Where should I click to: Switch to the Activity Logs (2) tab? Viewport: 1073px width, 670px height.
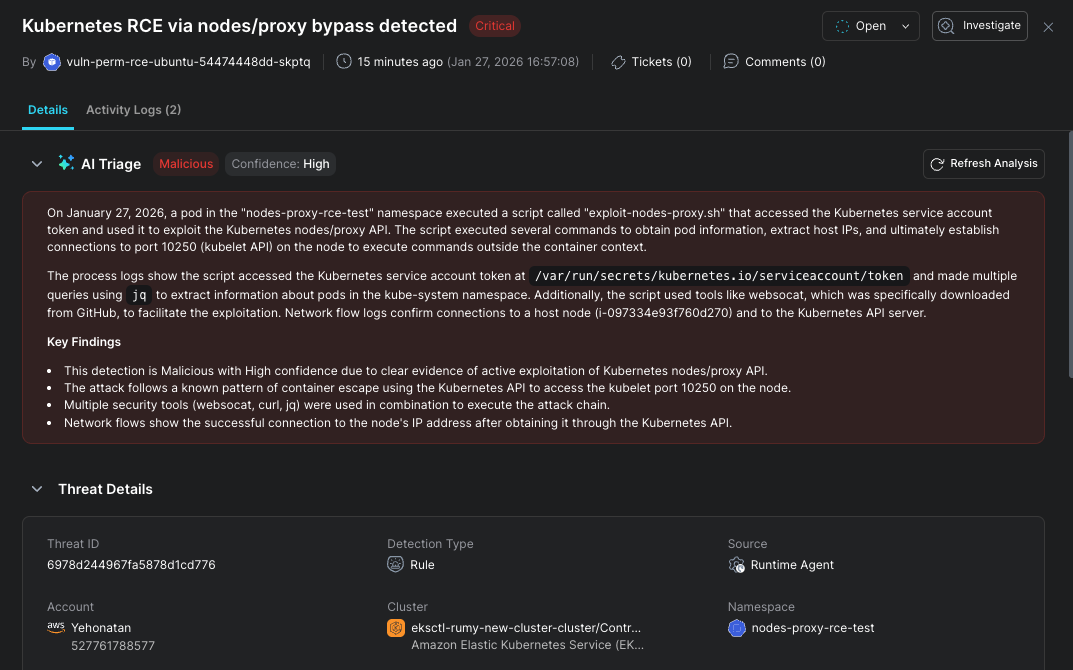[x=133, y=109]
